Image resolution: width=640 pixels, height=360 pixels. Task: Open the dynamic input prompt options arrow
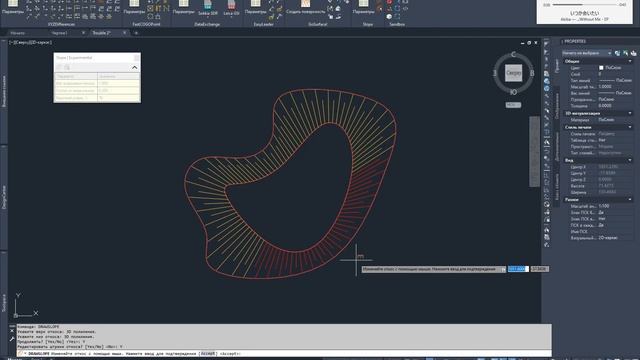point(503,269)
